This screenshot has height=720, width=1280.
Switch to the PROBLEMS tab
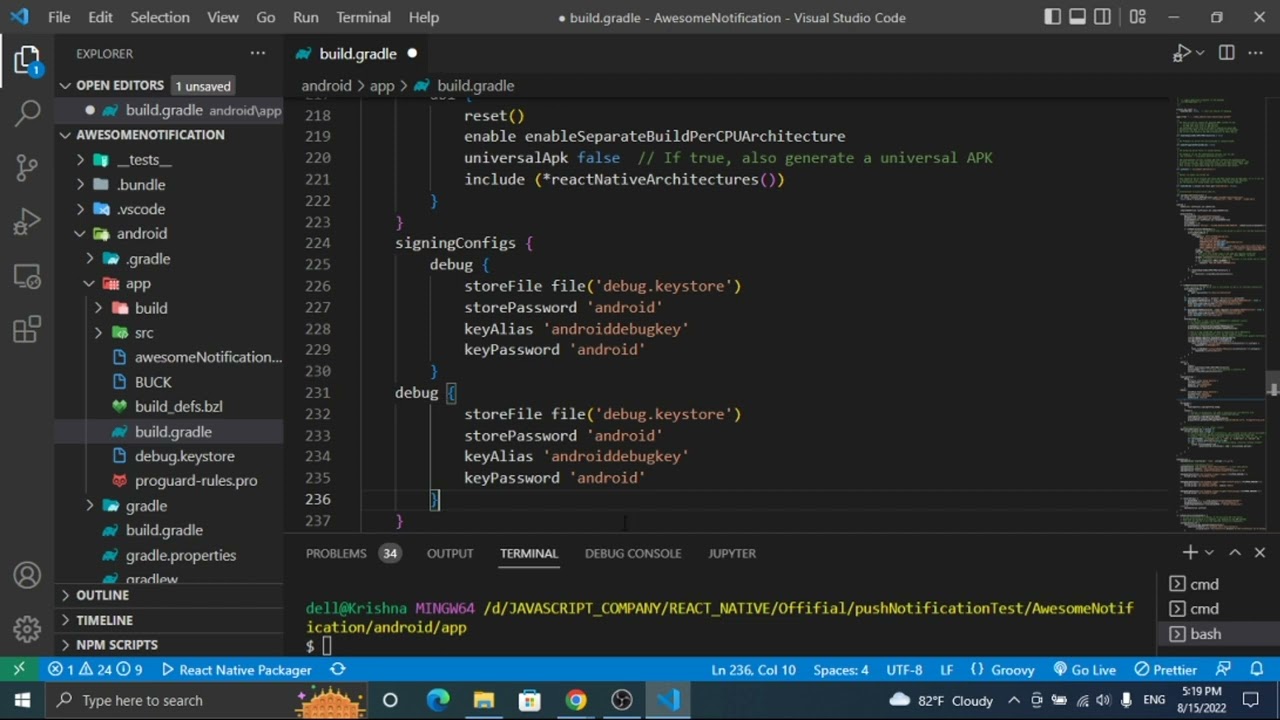coord(352,553)
